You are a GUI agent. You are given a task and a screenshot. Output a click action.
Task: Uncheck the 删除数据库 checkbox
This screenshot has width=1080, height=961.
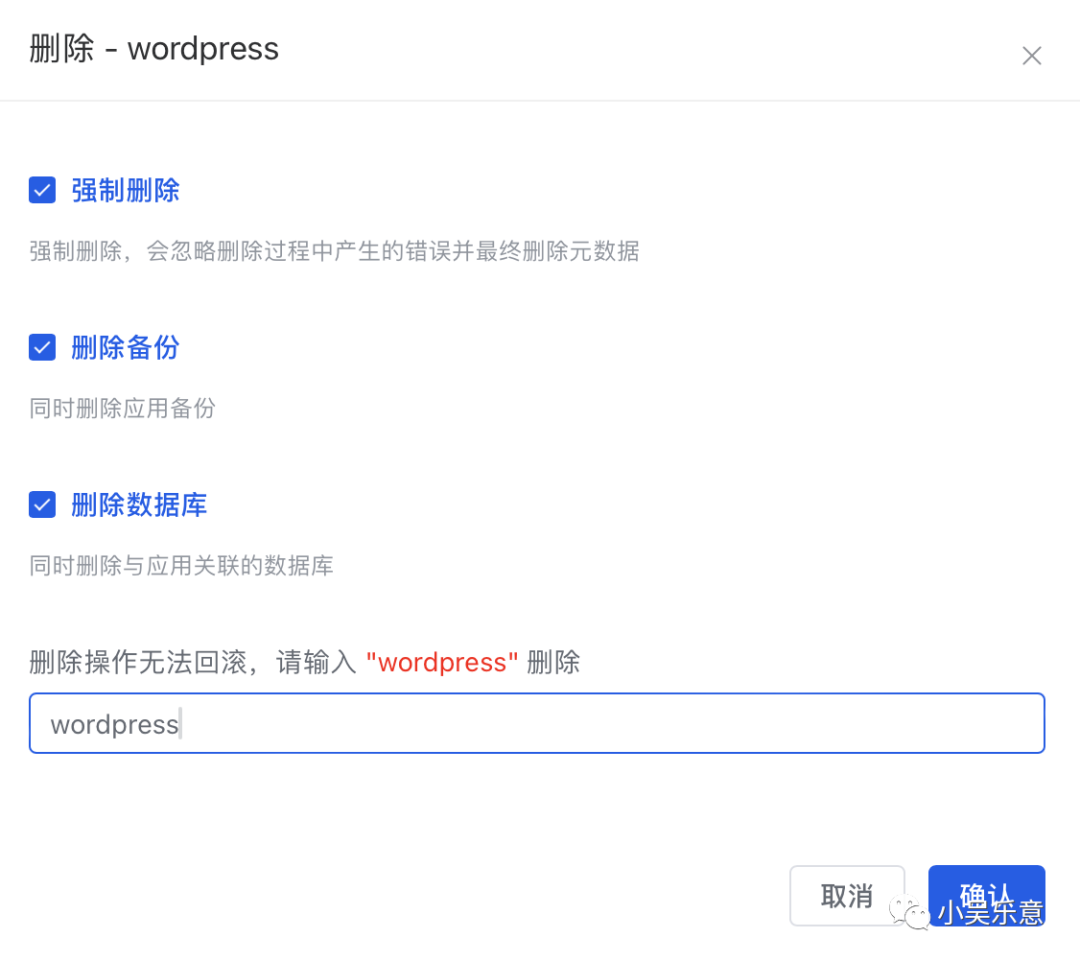pyautogui.click(x=42, y=504)
